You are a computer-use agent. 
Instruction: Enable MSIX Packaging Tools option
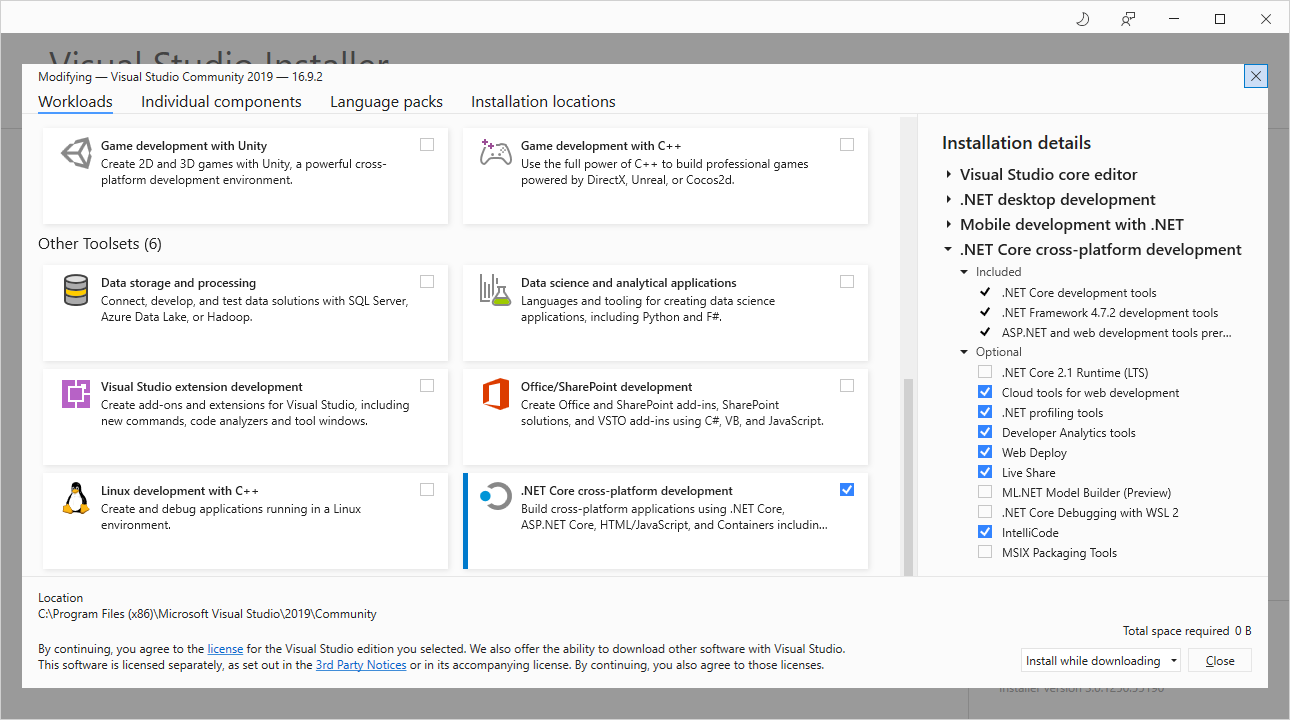pos(985,553)
